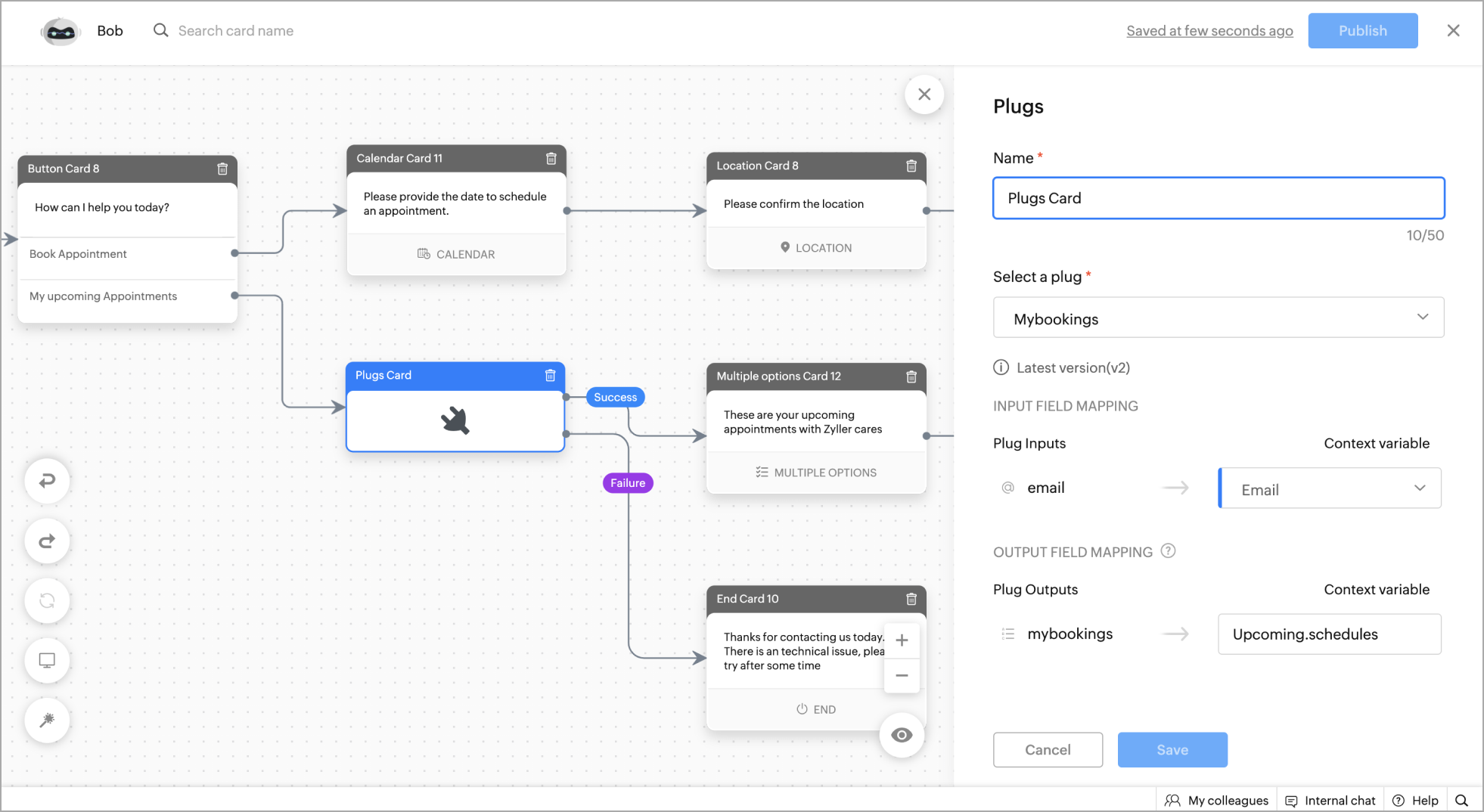Image resolution: width=1484 pixels, height=812 pixels.
Task: Select the Book Appointment option
Action: [127, 254]
